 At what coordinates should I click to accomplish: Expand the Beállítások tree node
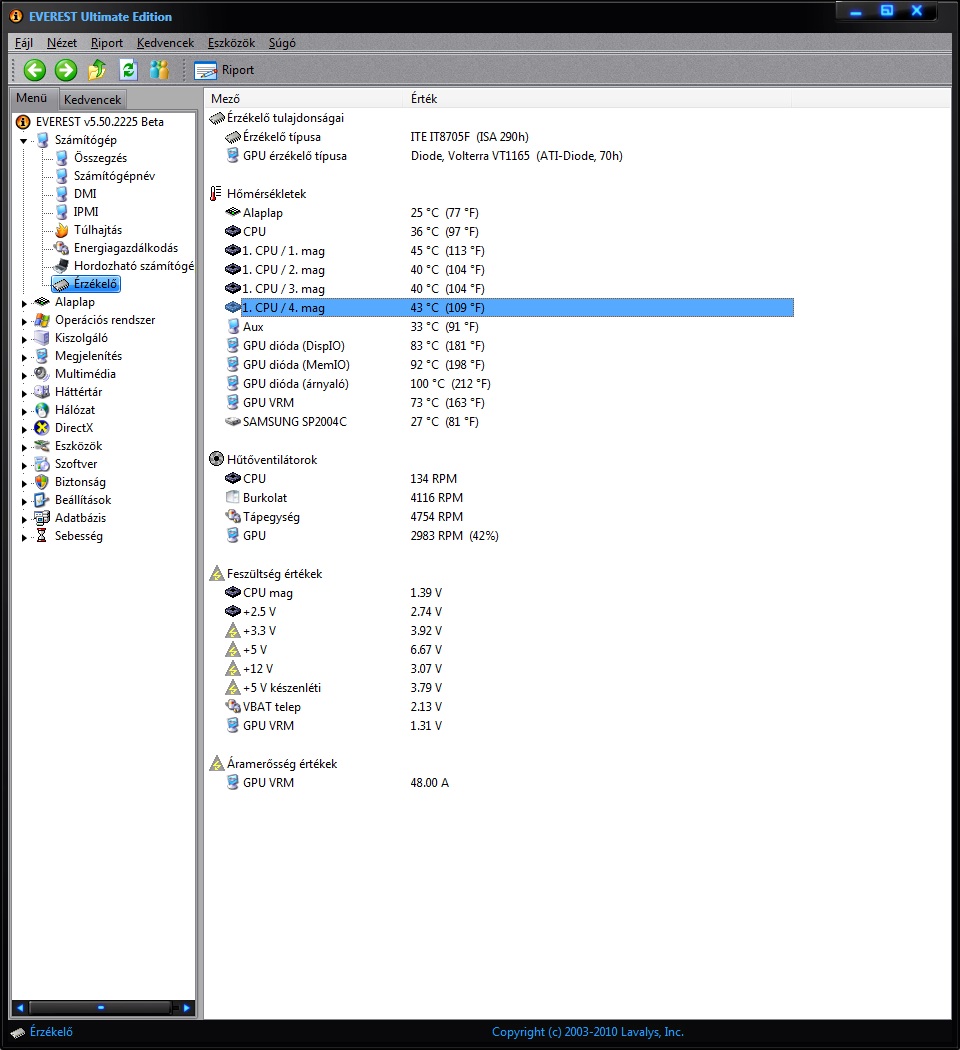coord(24,502)
